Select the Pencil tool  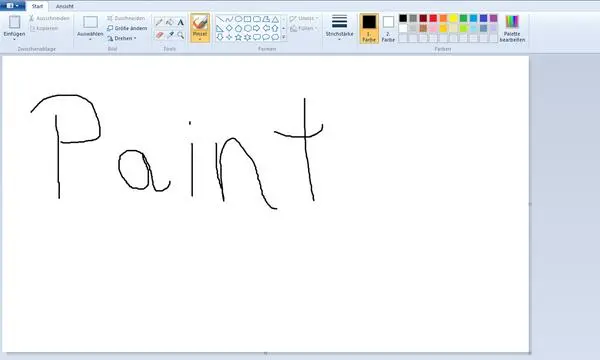159,22
